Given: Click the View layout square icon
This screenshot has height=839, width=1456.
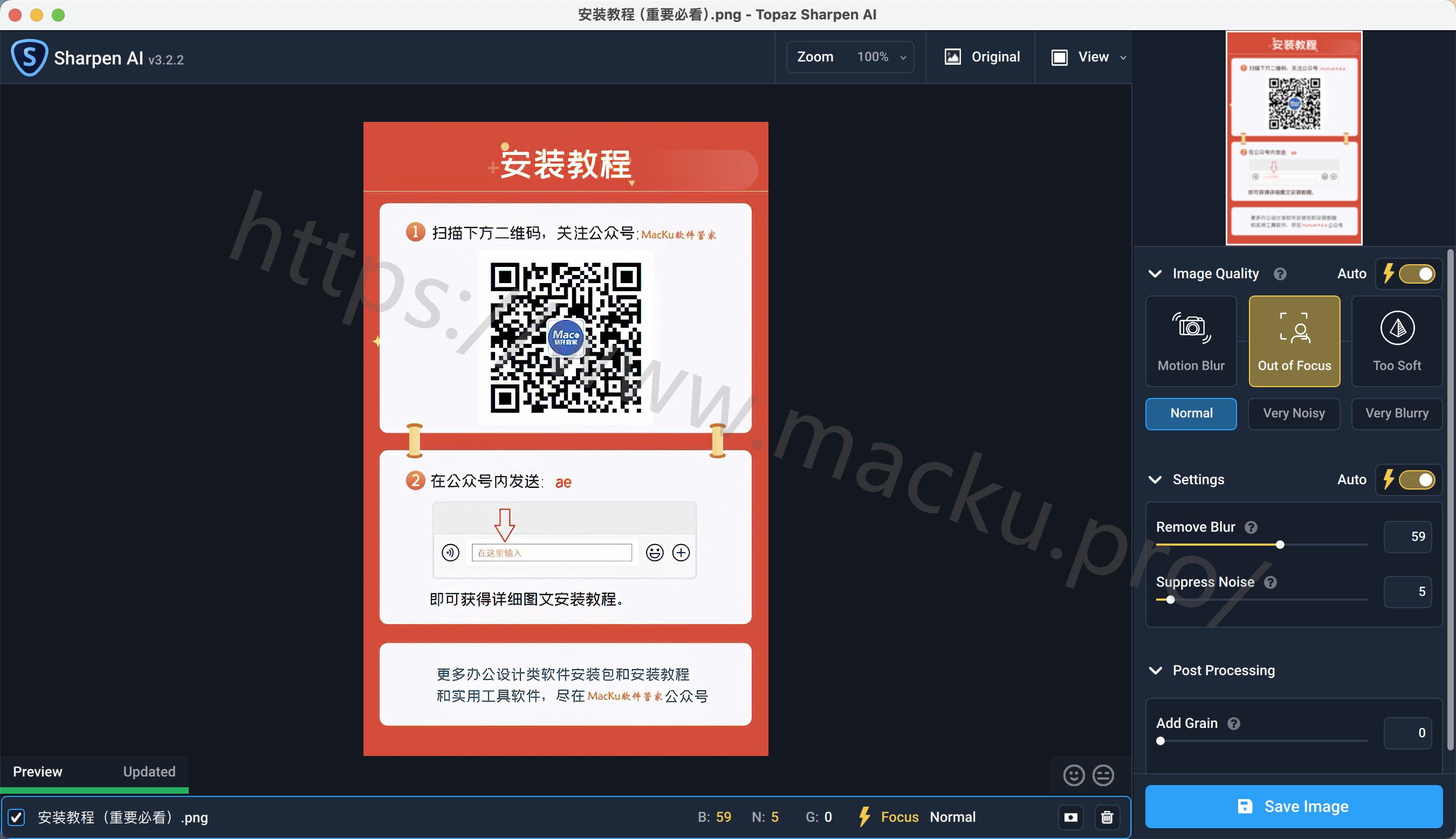Looking at the screenshot, I should point(1059,57).
